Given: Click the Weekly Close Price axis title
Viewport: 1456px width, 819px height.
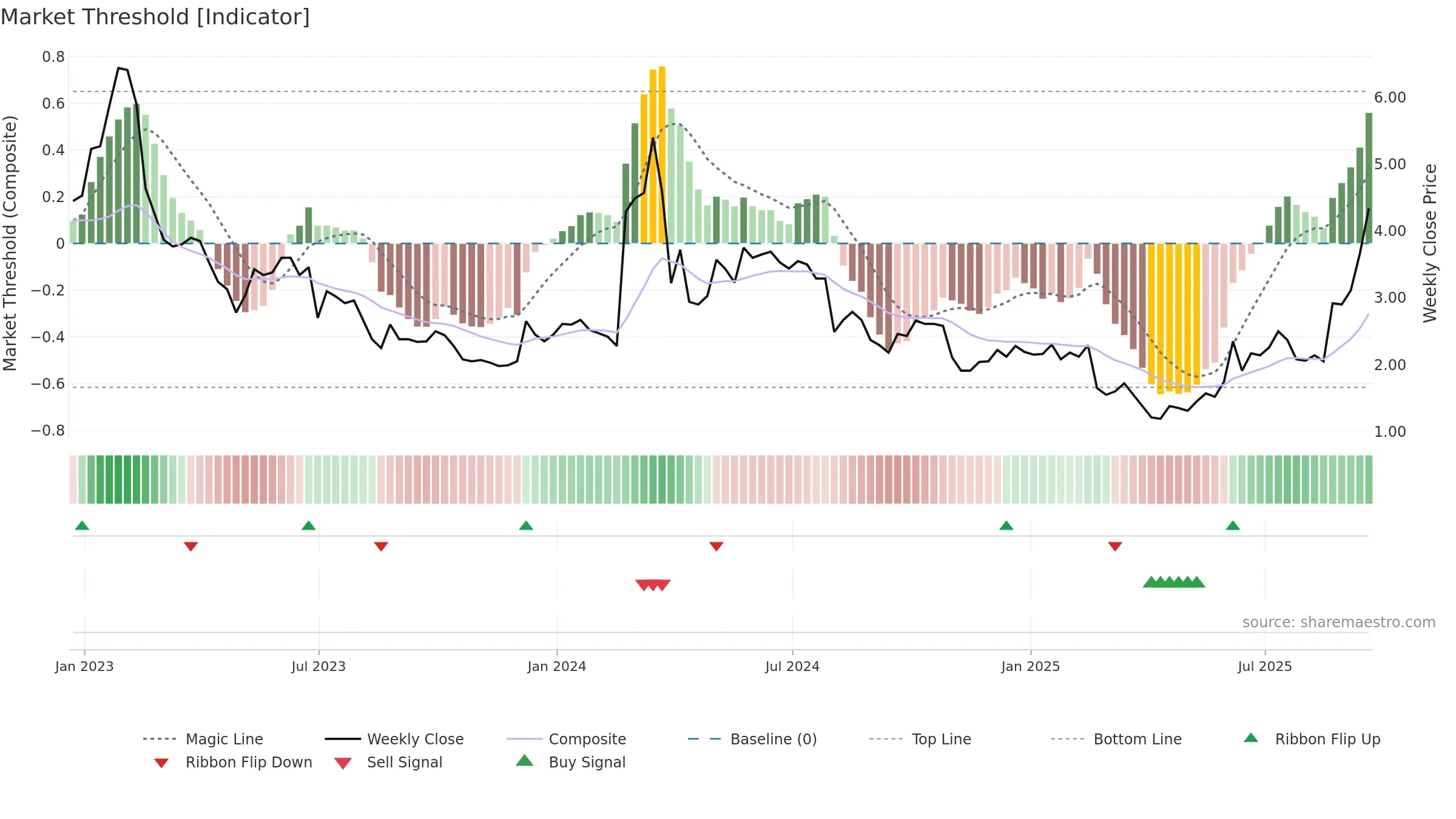Looking at the screenshot, I should [x=1430, y=243].
